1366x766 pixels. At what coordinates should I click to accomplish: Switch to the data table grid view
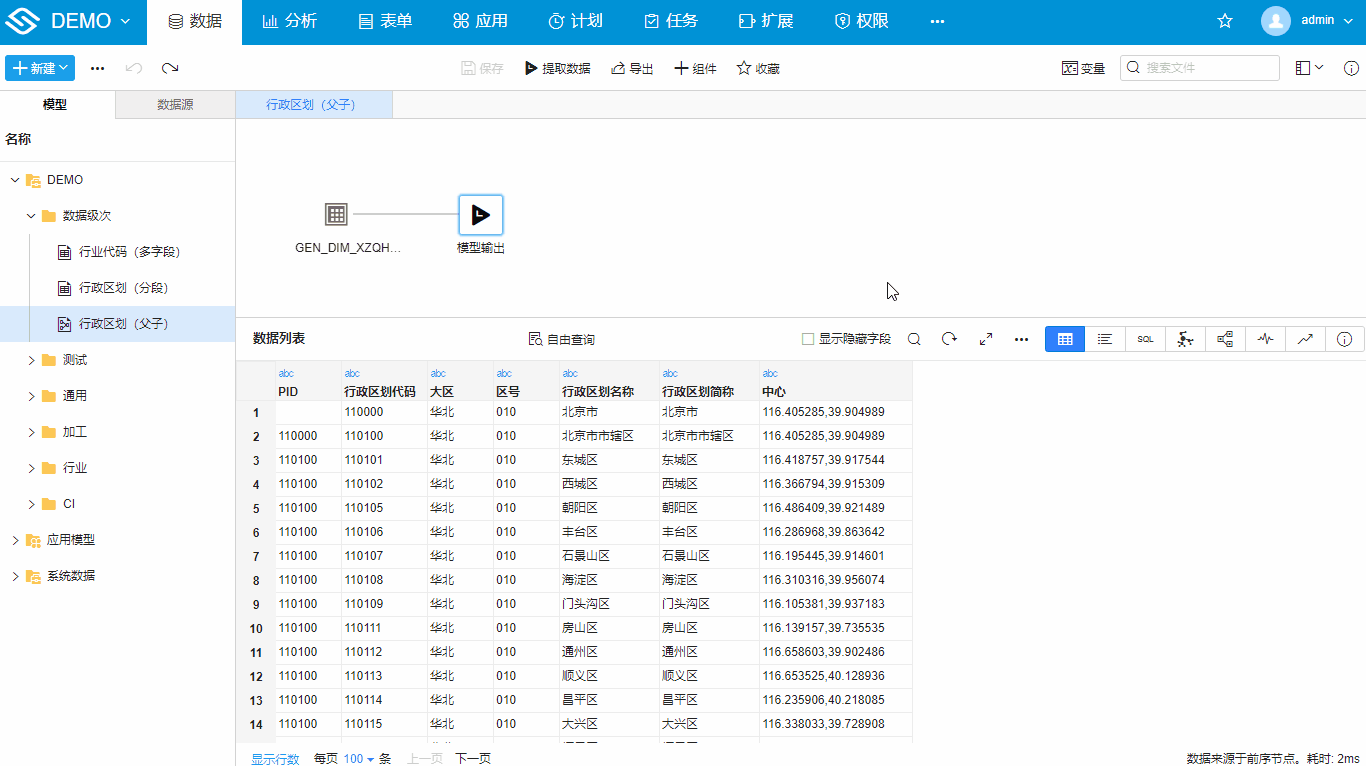click(1065, 339)
